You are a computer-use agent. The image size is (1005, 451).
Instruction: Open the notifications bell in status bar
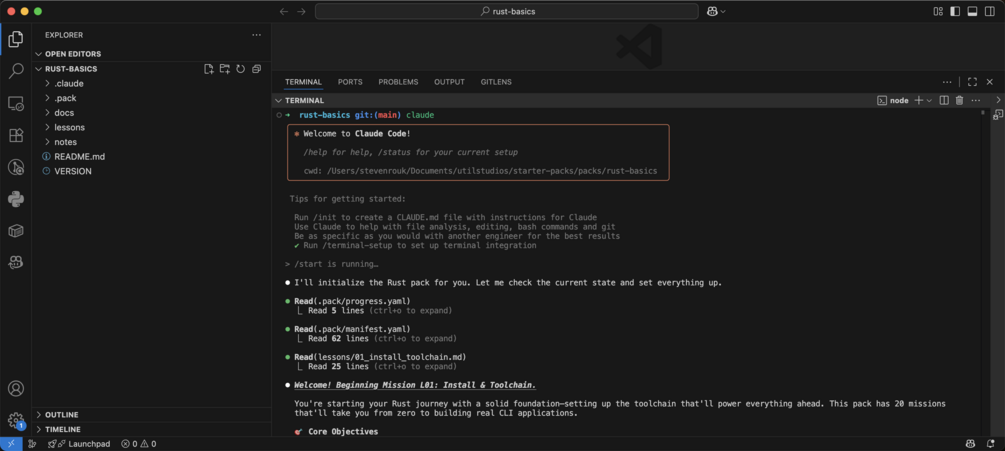(x=991, y=444)
